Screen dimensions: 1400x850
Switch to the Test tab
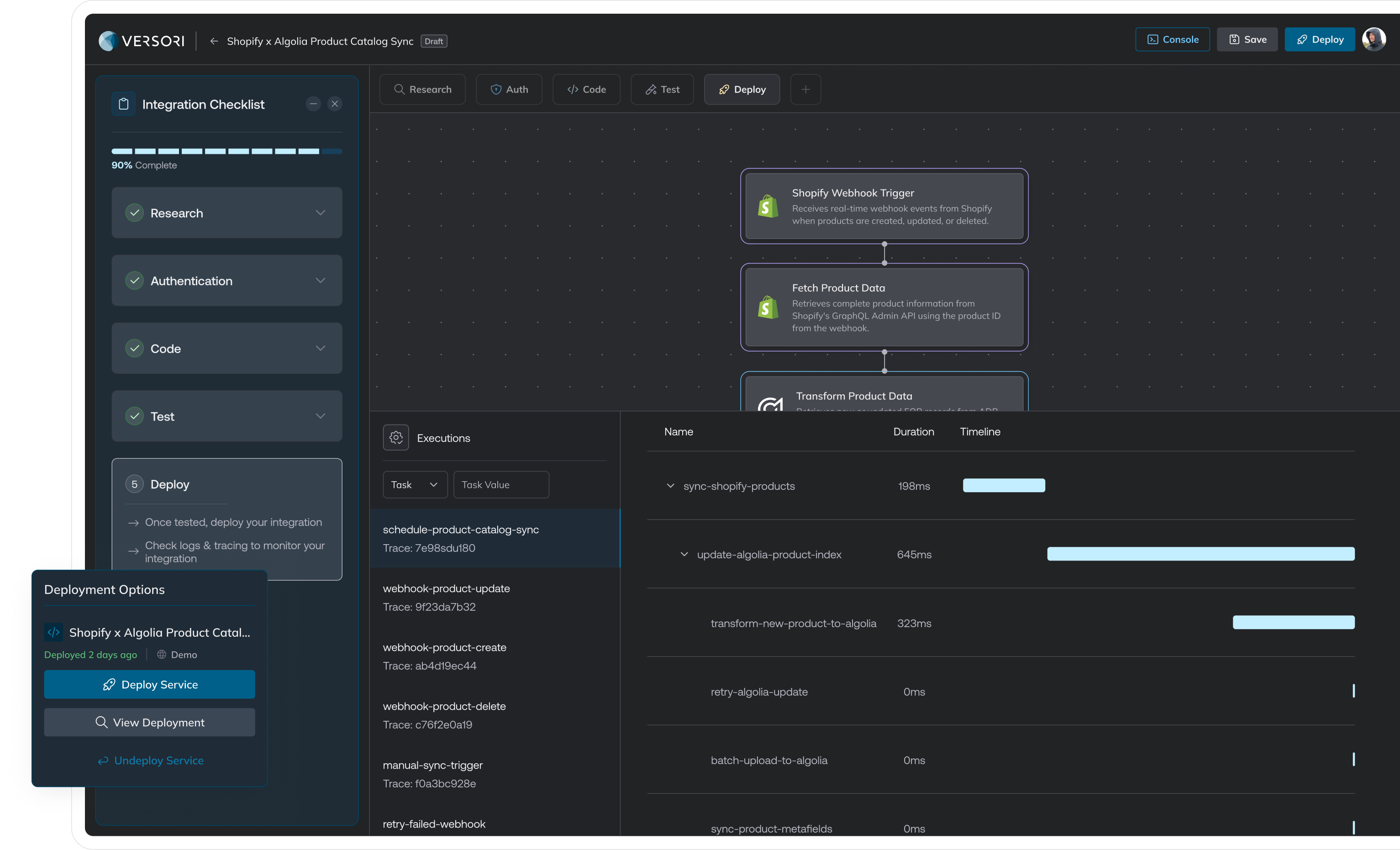coord(662,89)
